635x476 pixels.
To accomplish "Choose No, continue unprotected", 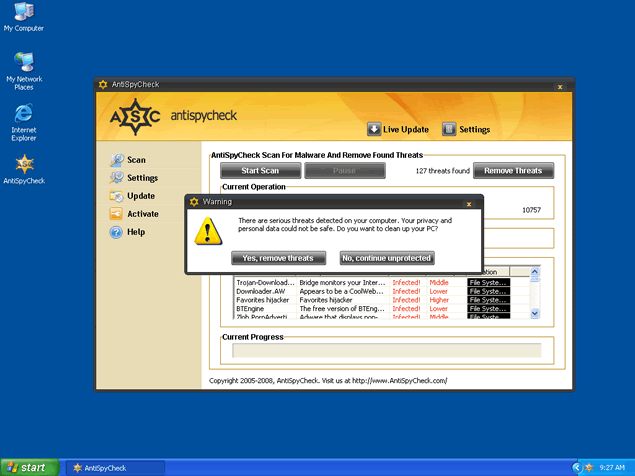I will tap(386, 258).
